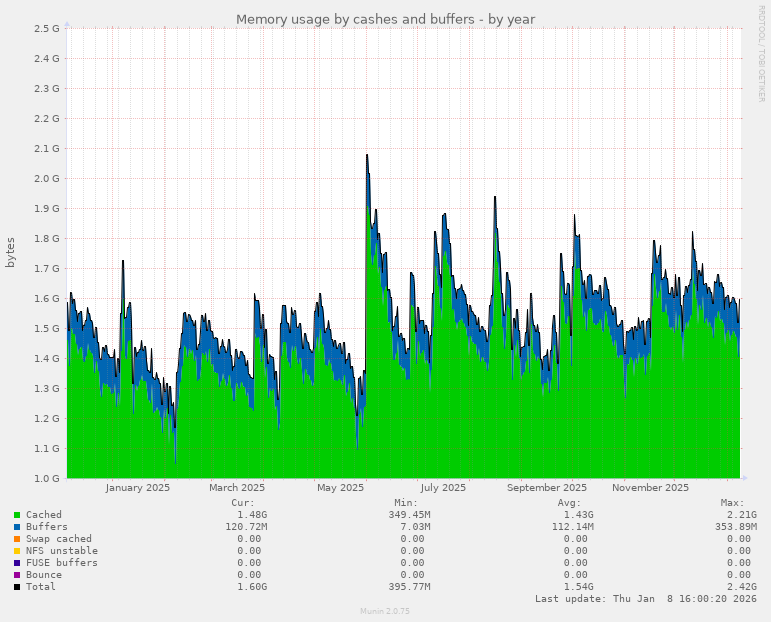Screen dimensions: 771x622
Task: Click the 'Avg:' column header
Action: [569, 503]
